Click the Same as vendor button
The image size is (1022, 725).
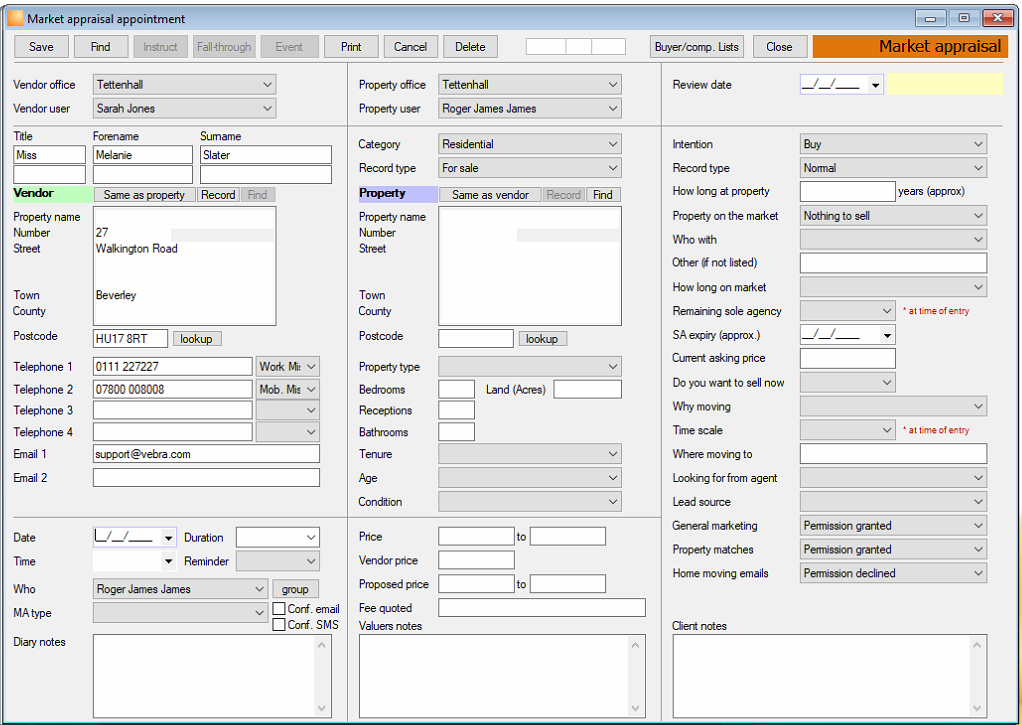[x=490, y=195]
